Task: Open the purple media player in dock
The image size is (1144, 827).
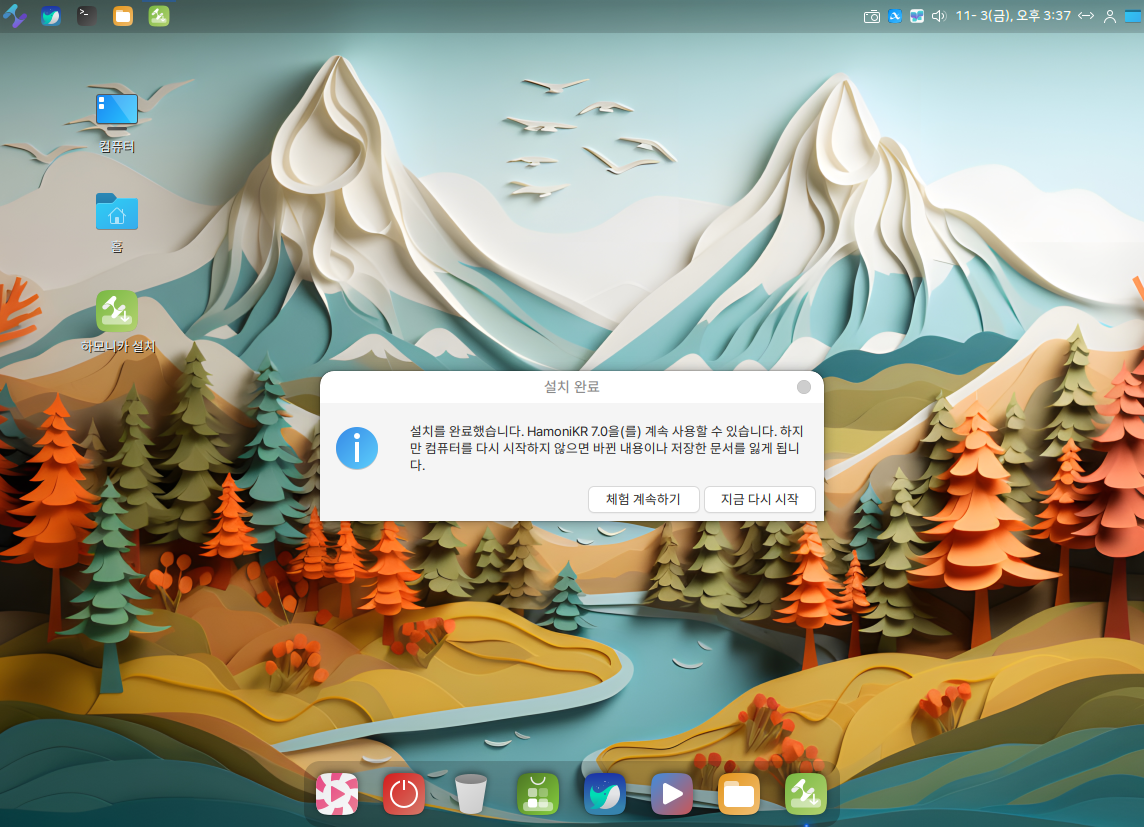Action: (x=672, y=794)
